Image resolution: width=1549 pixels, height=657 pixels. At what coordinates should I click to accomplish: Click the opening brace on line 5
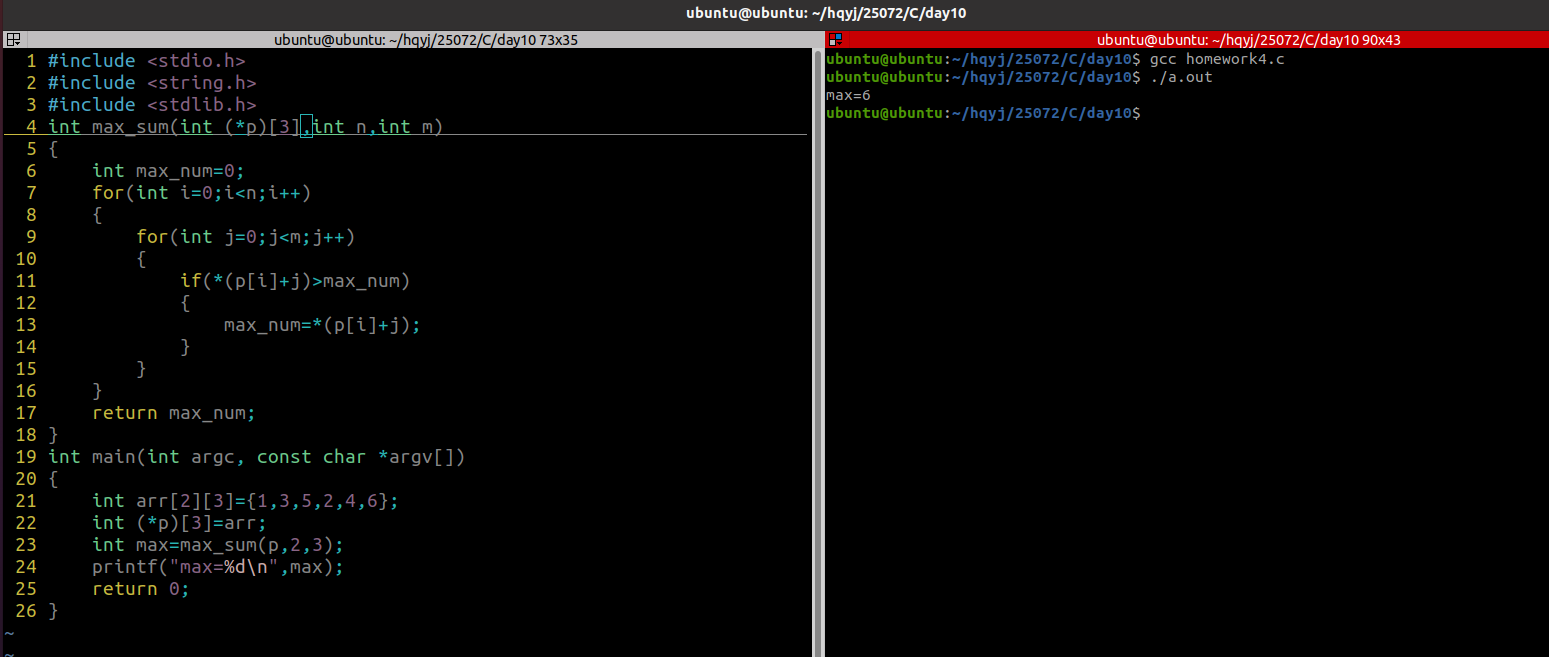click(53, 149)
